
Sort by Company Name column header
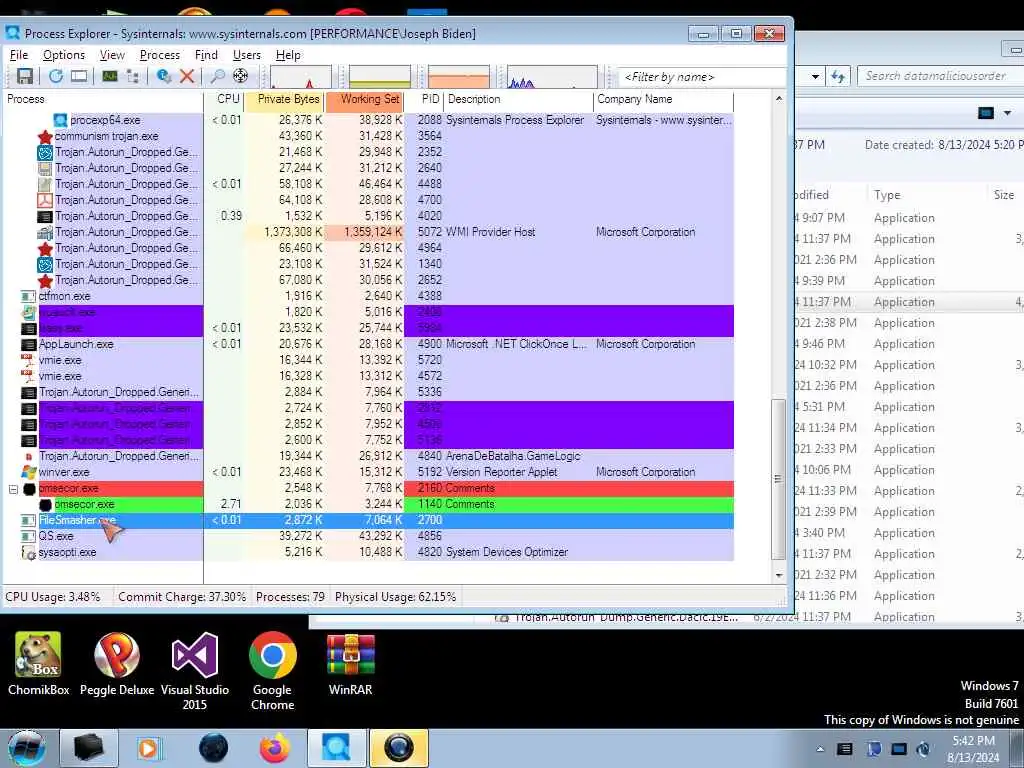[664, 99]
